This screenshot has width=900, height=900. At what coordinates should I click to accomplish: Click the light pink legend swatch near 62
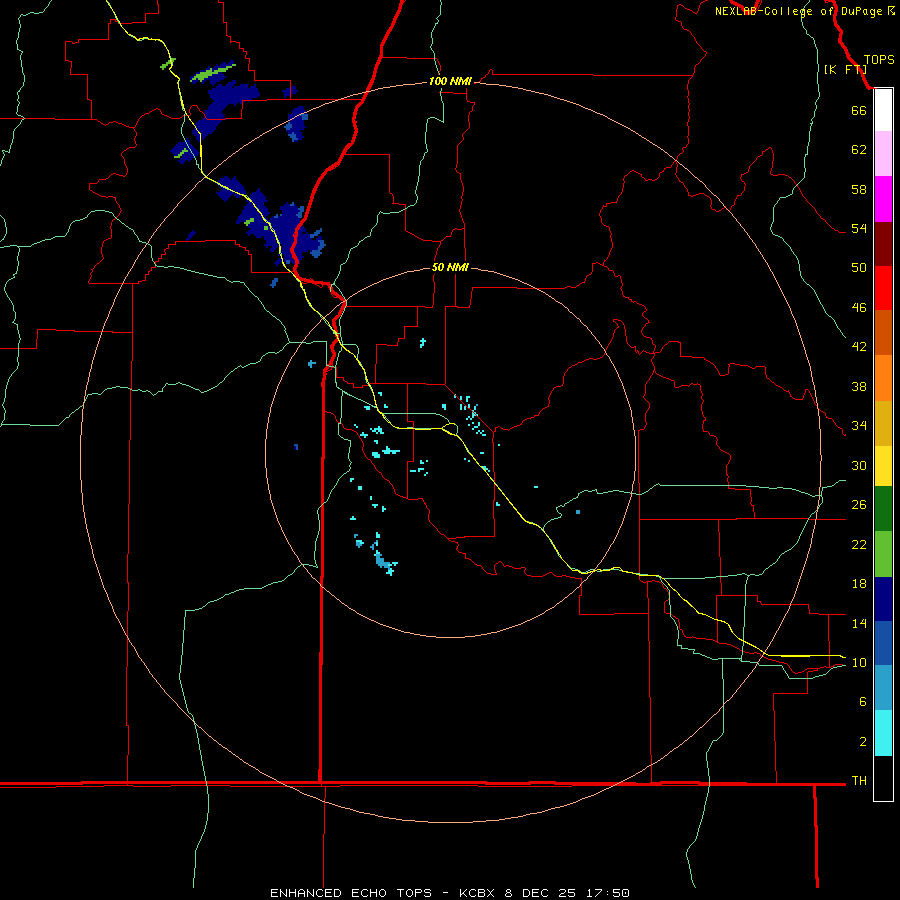(883, 153)
